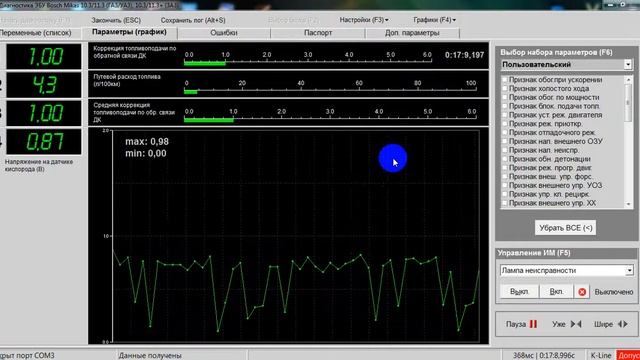This screenshot has width=640, height=360.
Task: Open the Настройки (F3) menu
Action: [x=364, y=20]
